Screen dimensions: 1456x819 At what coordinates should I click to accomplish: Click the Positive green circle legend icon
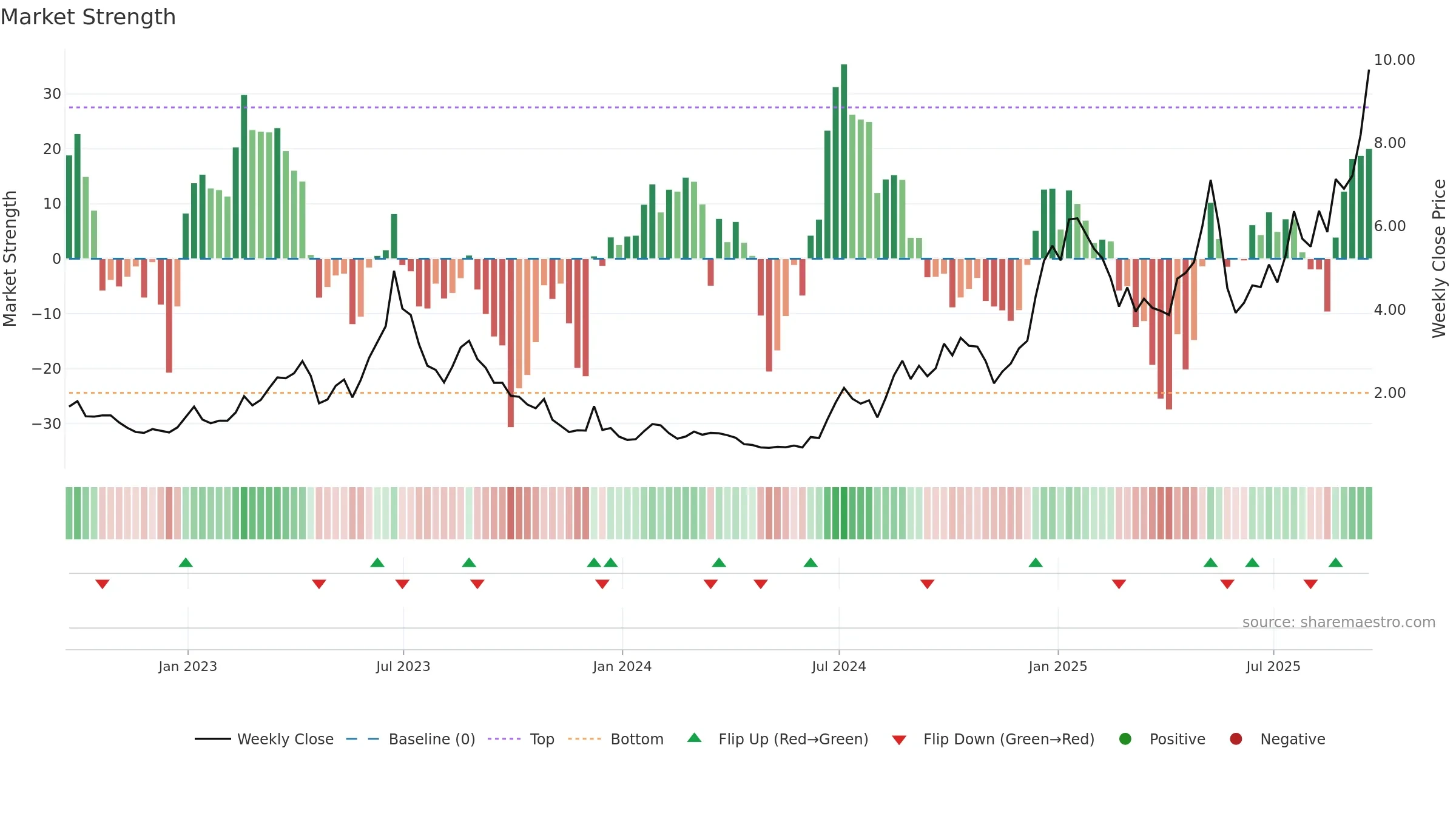pos(1125,739)
